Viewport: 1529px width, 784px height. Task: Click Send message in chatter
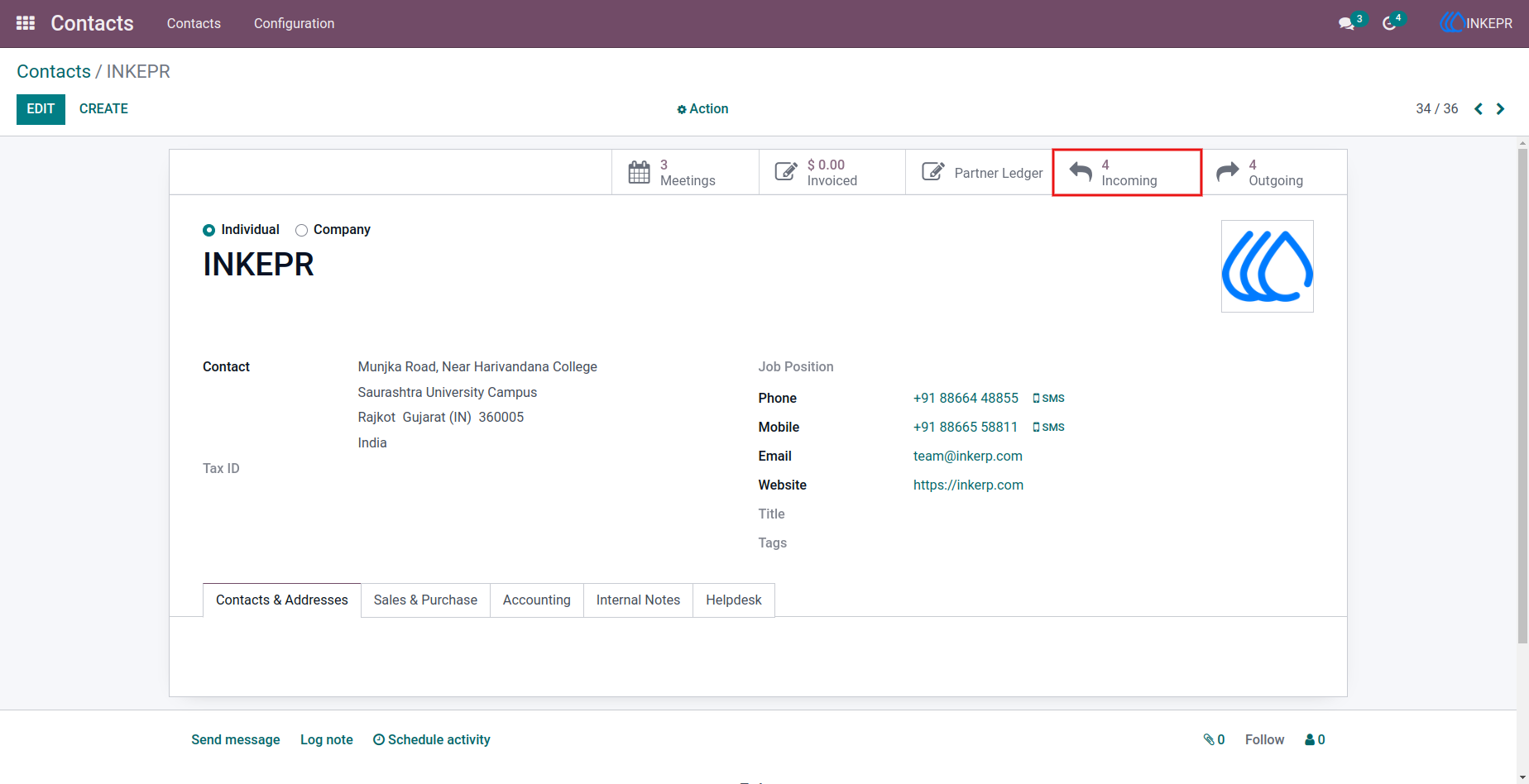pos(236,740)
